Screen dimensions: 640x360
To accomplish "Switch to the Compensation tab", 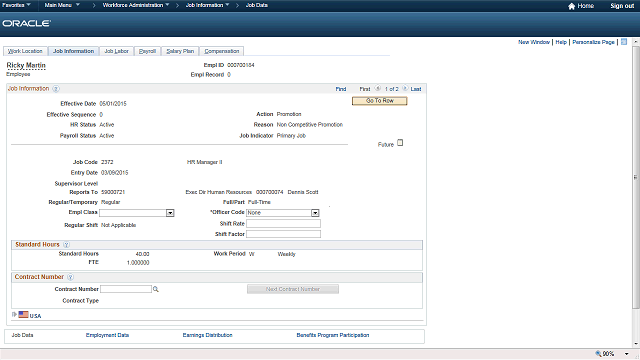I will (222, 51).
